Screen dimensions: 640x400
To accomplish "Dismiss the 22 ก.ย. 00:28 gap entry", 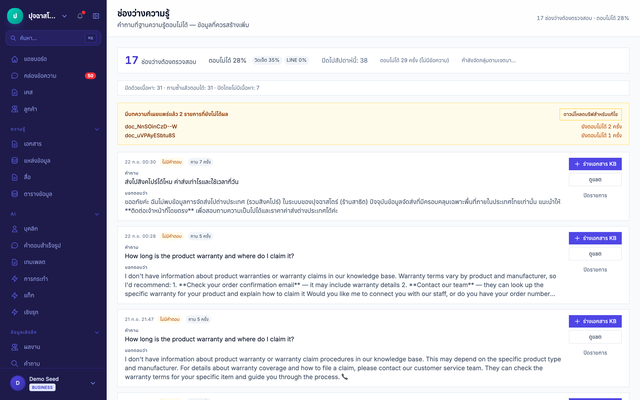I will (595, 270).
